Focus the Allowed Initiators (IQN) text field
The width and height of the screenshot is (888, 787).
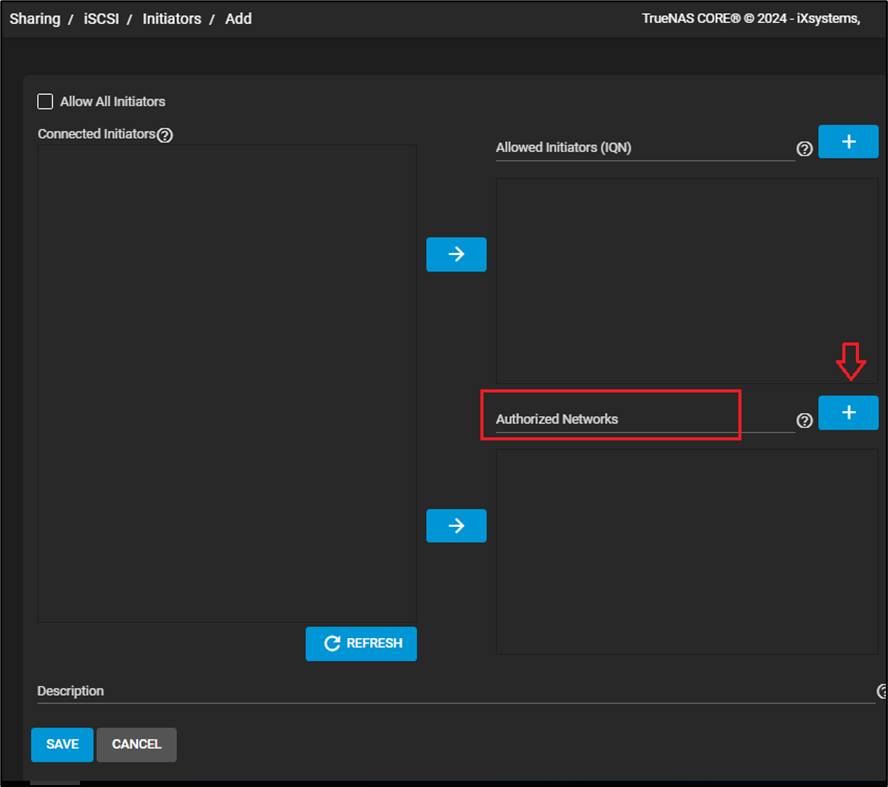pyautogui.click(x=644, y=148)
